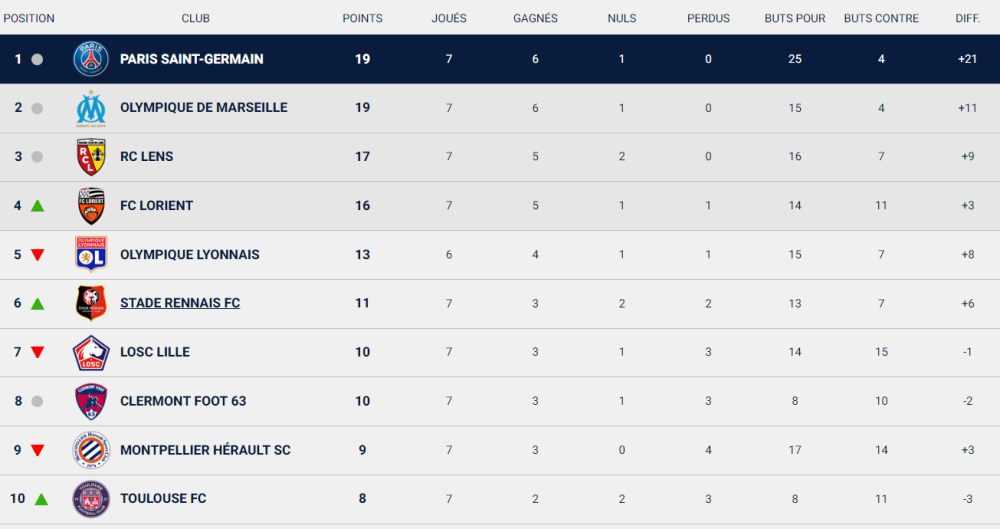Select the LOSC Lille badge

[91, 352]
